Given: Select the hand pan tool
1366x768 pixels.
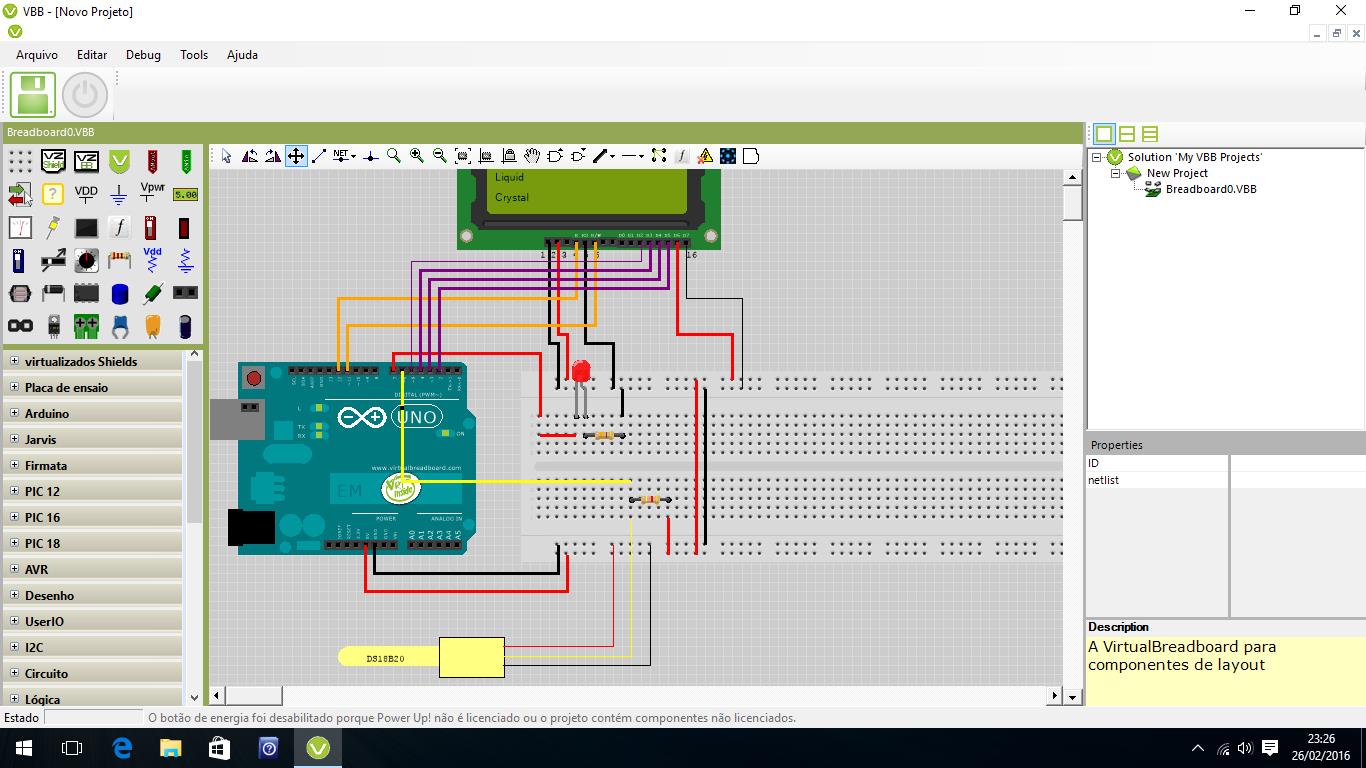Looking at the screenshot, I should click(x=532, y=156).
